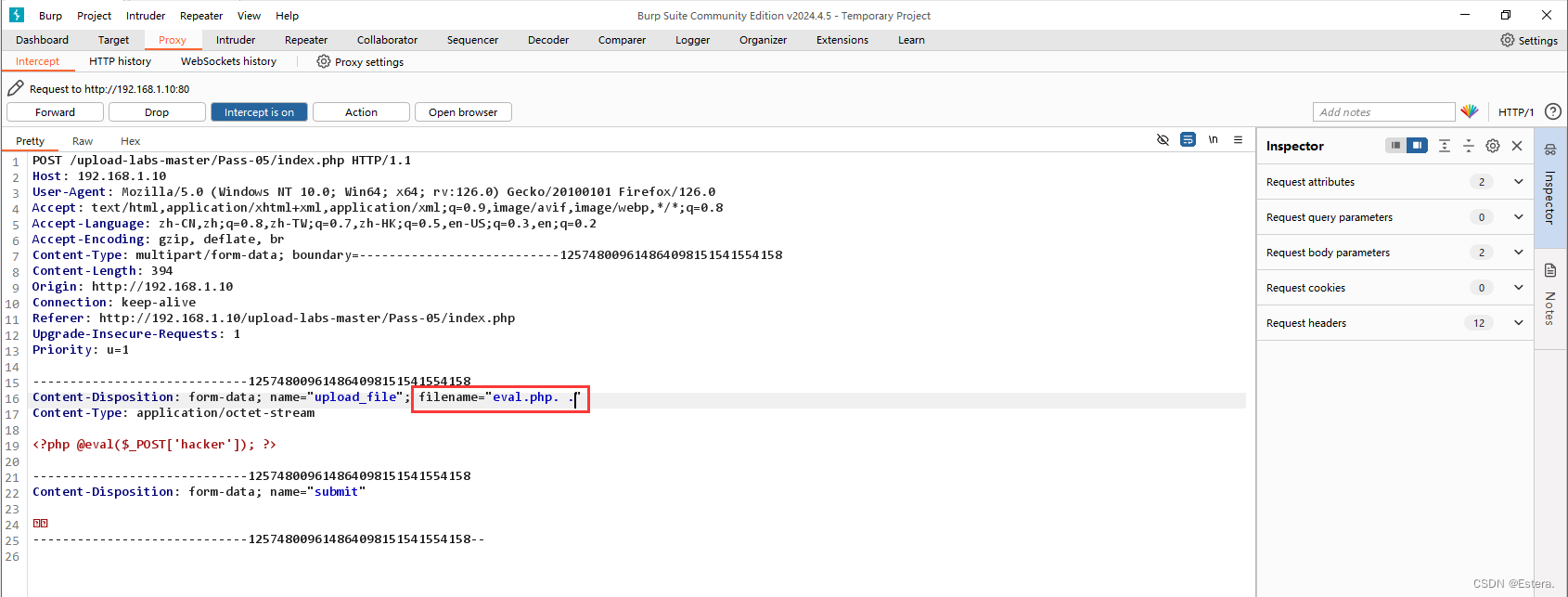Click the POST request line
Viewport: 1568px width, 597px height.
tap(222, 161)
